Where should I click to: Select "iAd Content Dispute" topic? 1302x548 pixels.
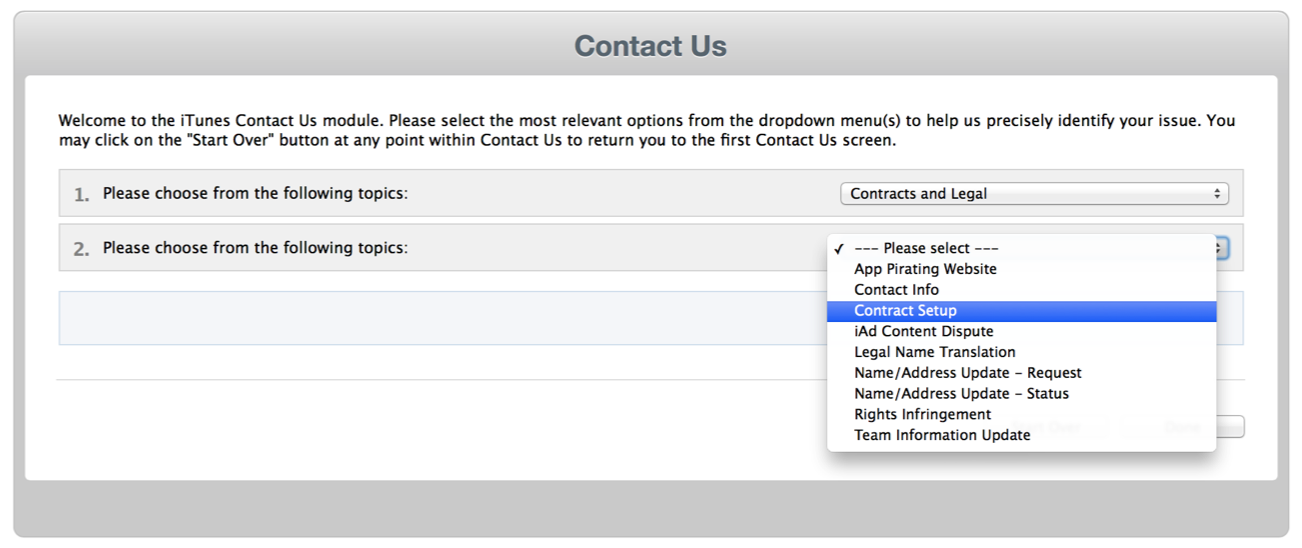point(923,331)
